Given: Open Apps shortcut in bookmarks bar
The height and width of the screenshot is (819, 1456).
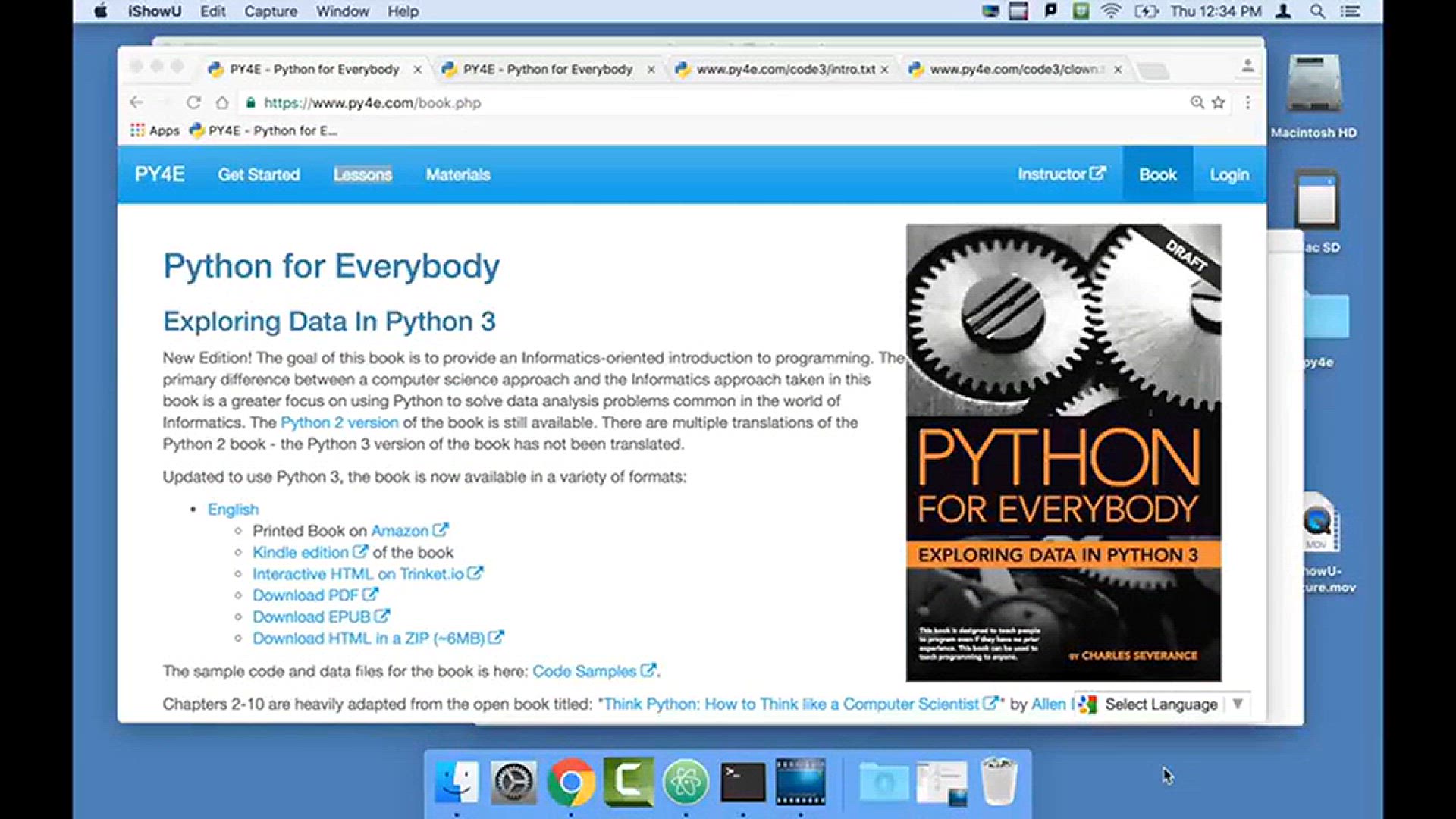Looking at the screenshot, I should coord(155,130).
